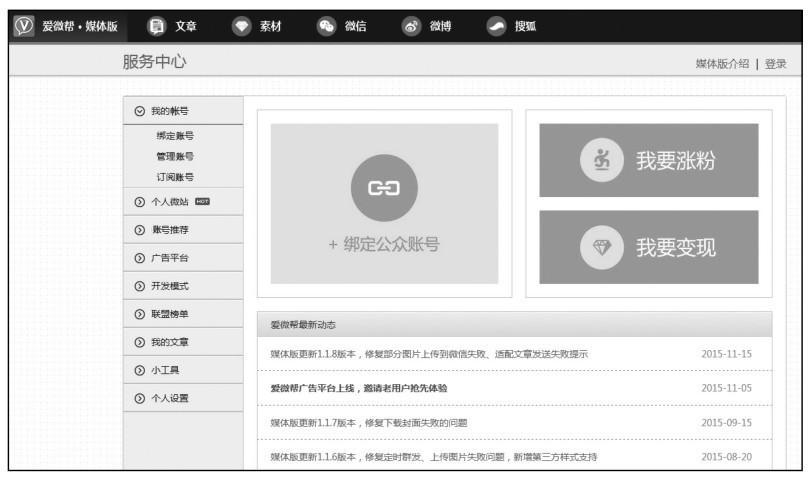Click the HOT badge beside 个人微站
Screen dimensions: 810x477
[202, 202]
